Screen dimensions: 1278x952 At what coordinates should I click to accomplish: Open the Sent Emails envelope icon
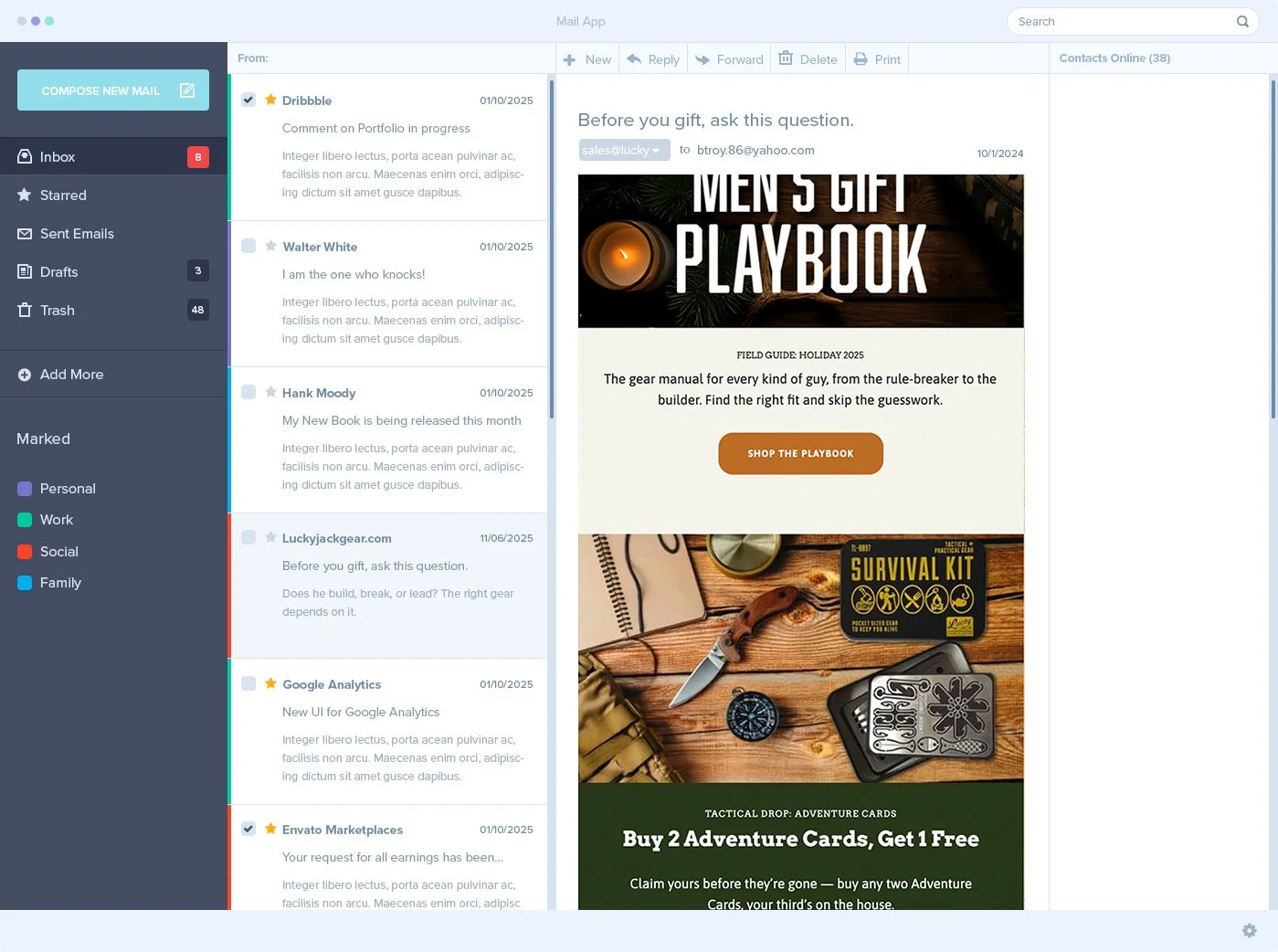click(24, 233)
